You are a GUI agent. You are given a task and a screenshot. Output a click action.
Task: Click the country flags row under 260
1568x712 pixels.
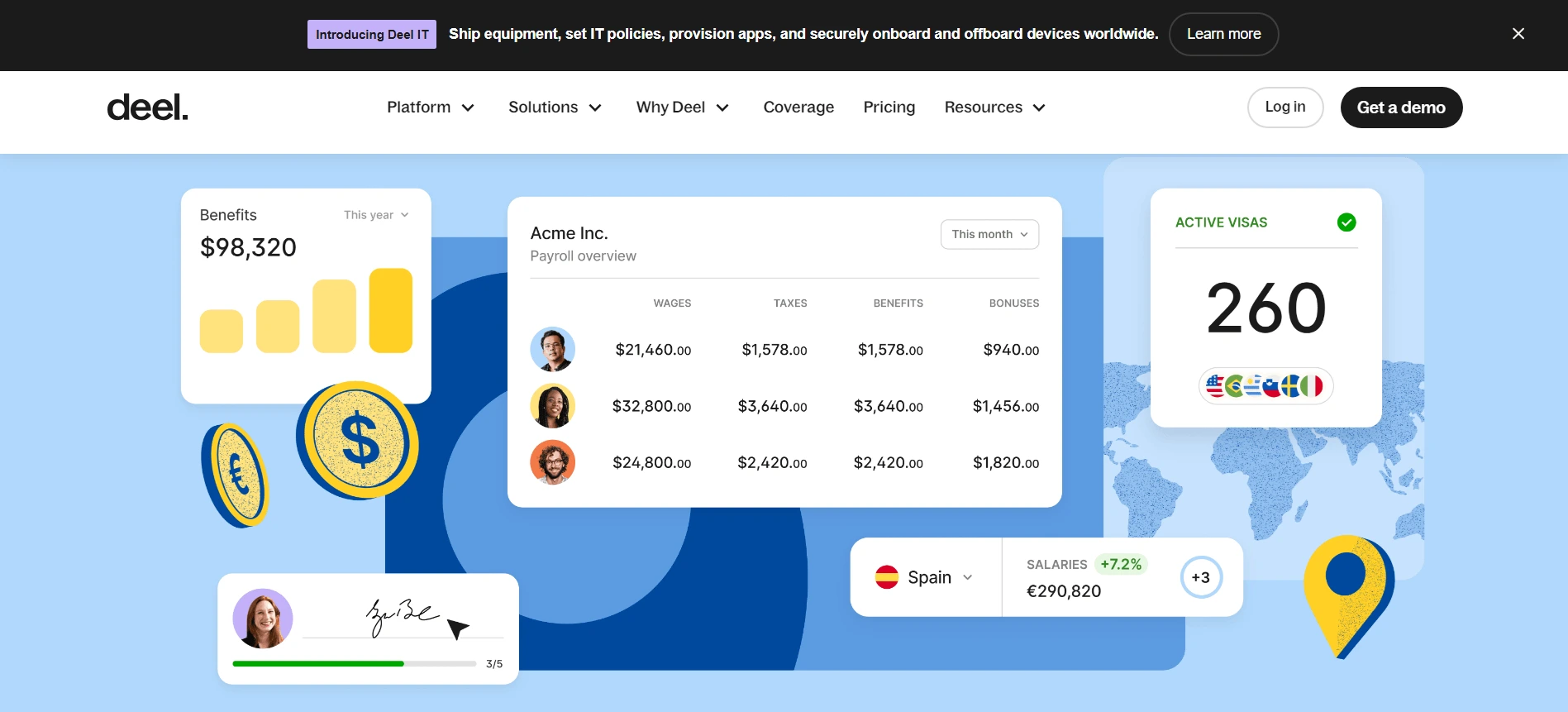coord(1265,386)
